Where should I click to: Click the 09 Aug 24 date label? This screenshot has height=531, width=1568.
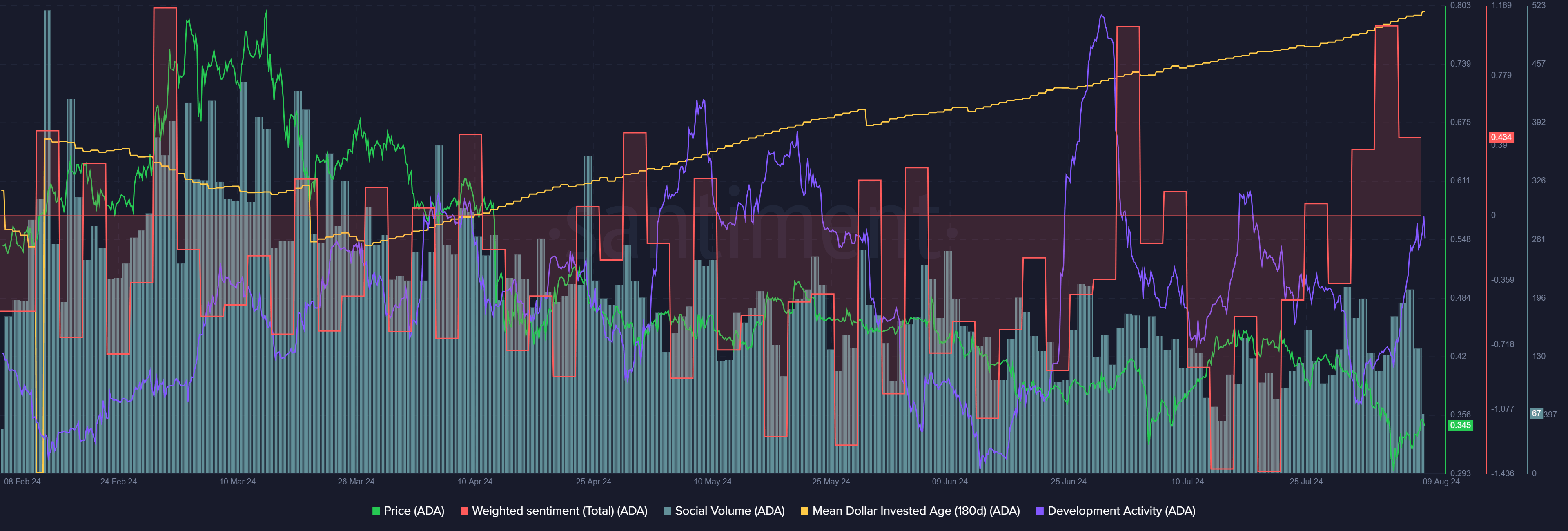[1441, 482]
